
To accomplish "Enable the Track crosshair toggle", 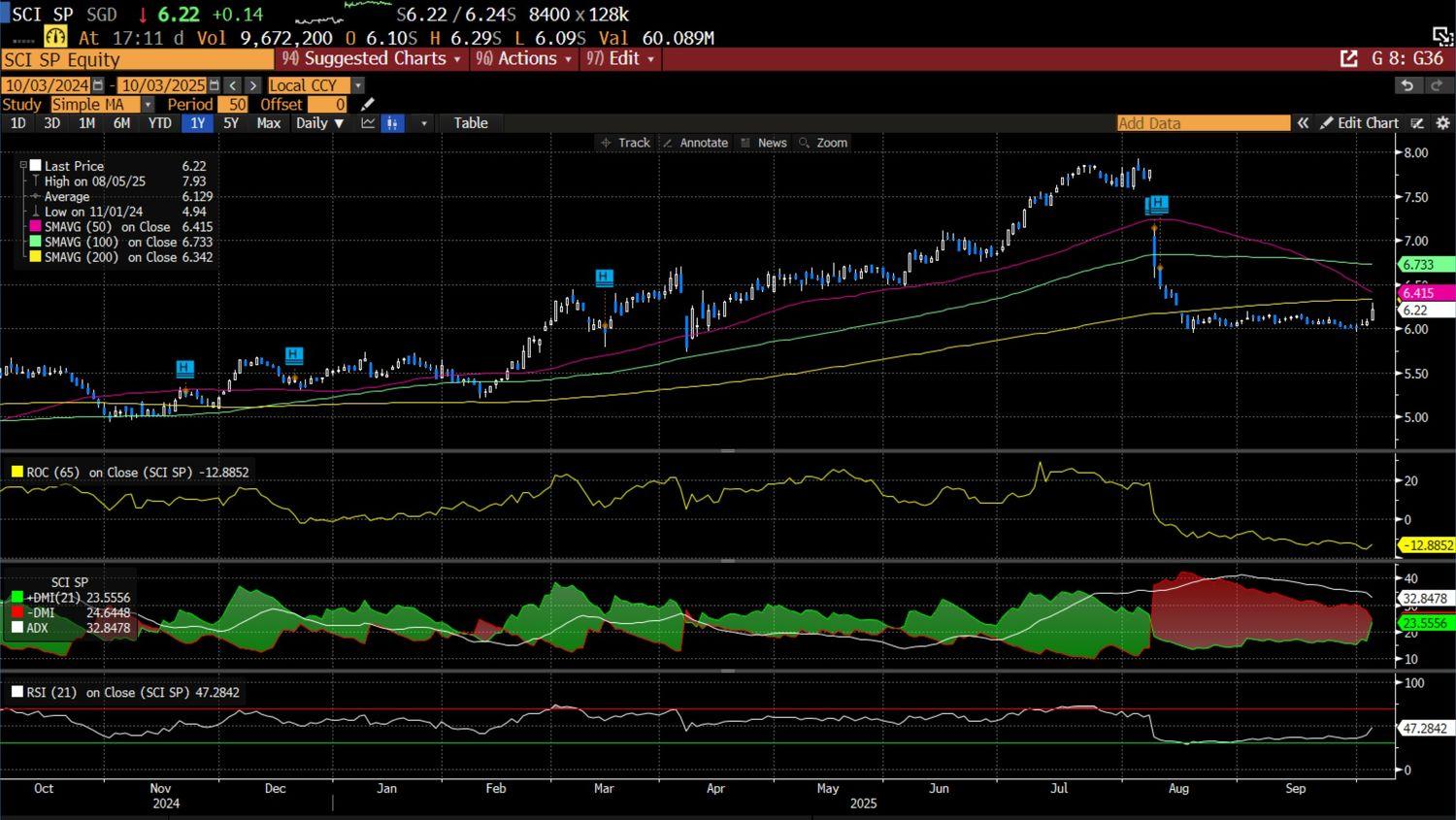I will click(x=625, y=143).
